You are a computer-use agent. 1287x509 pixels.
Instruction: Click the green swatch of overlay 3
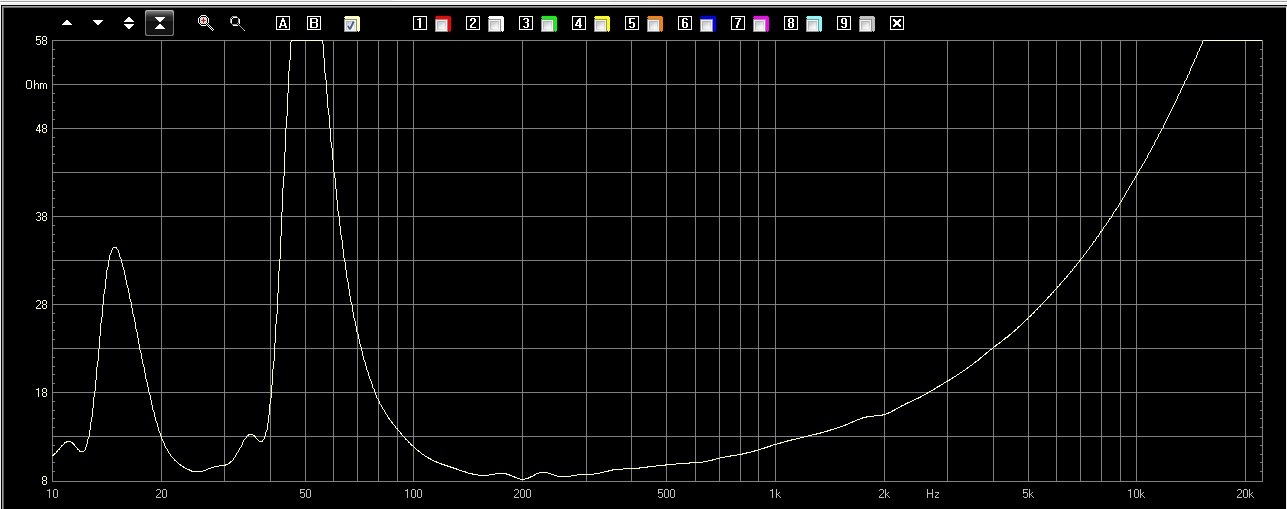tap(549, 24)
